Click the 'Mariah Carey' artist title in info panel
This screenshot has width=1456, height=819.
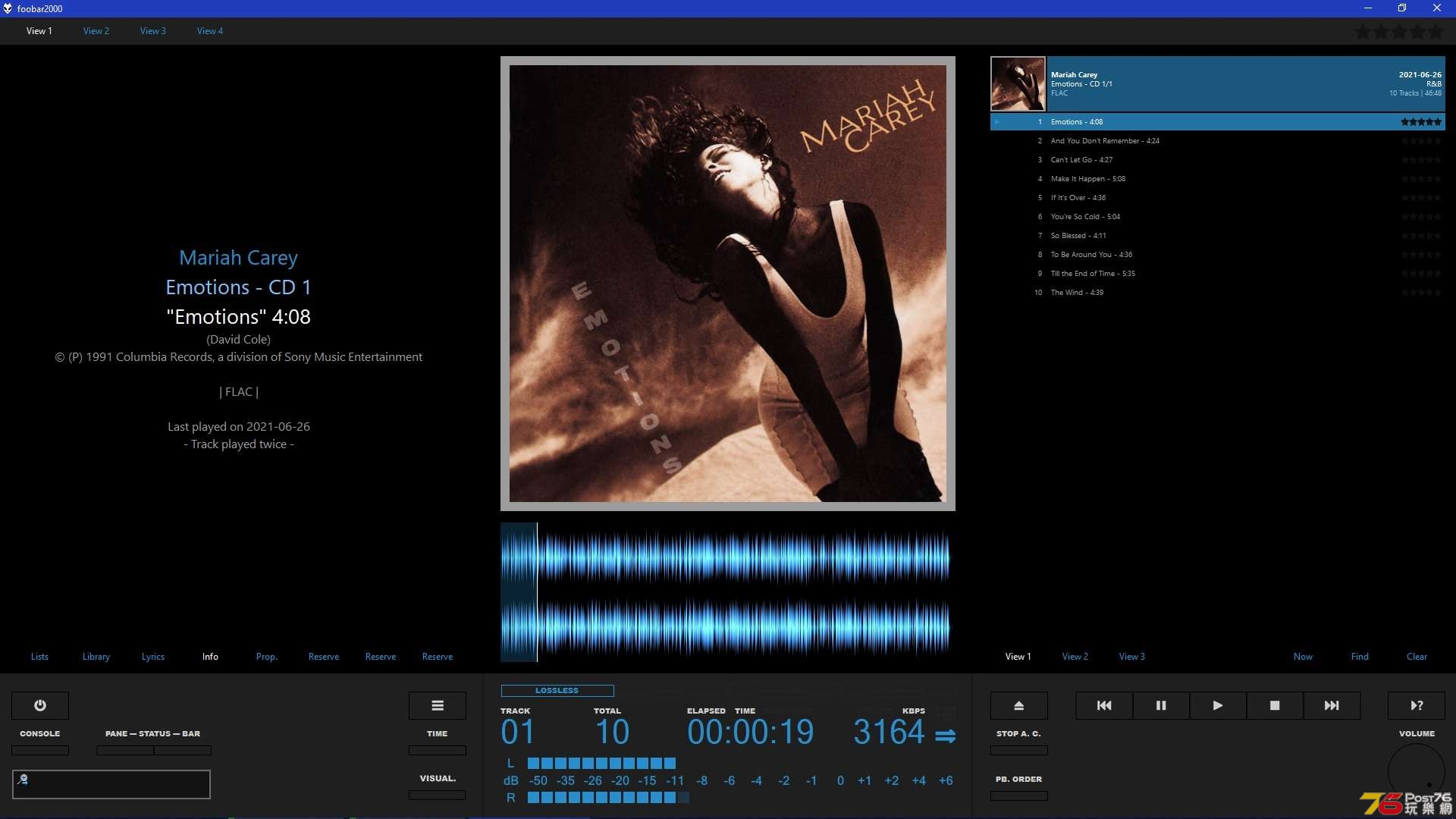tap(238, 258)
